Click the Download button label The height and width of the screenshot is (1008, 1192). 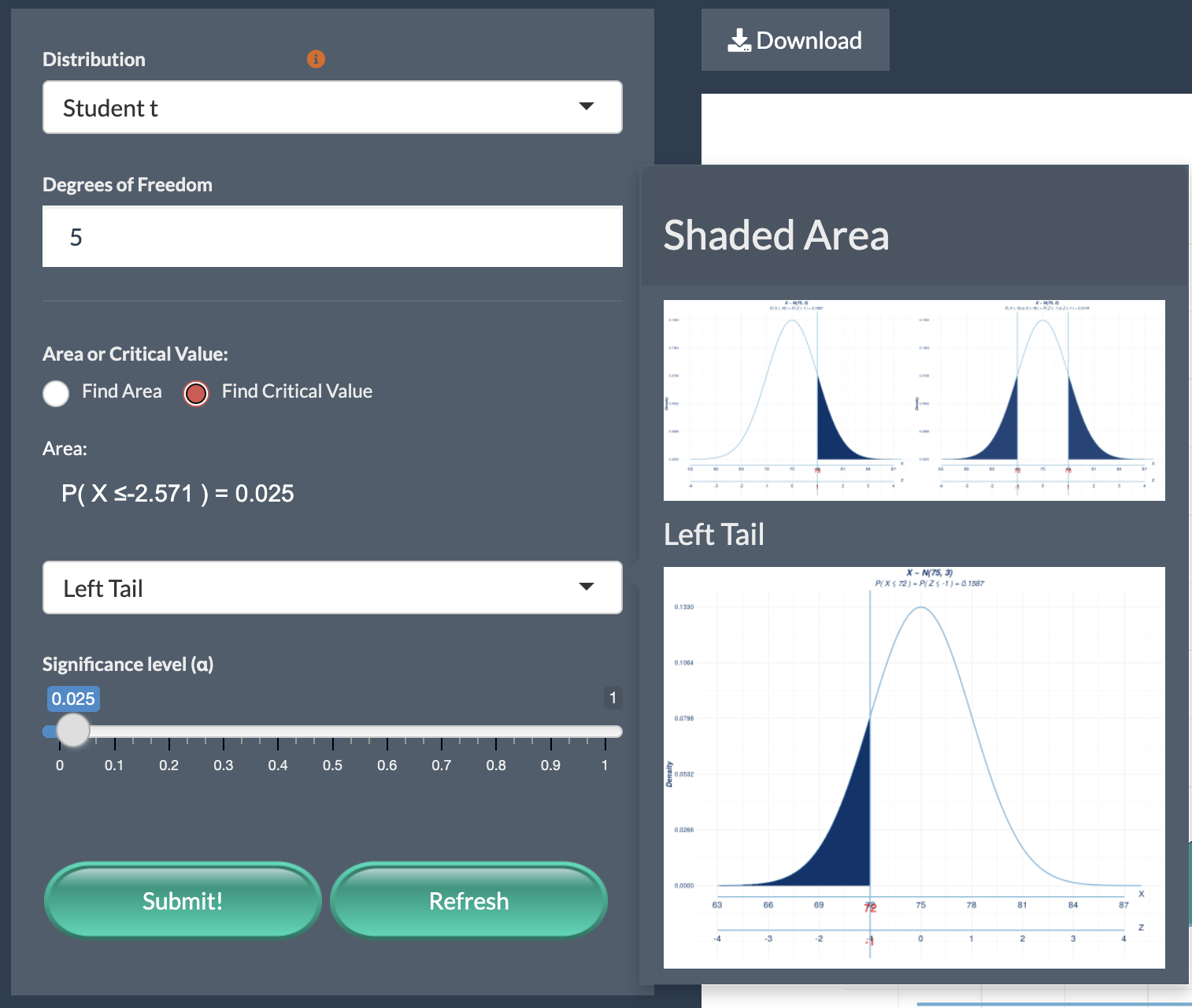pos(808,40)
